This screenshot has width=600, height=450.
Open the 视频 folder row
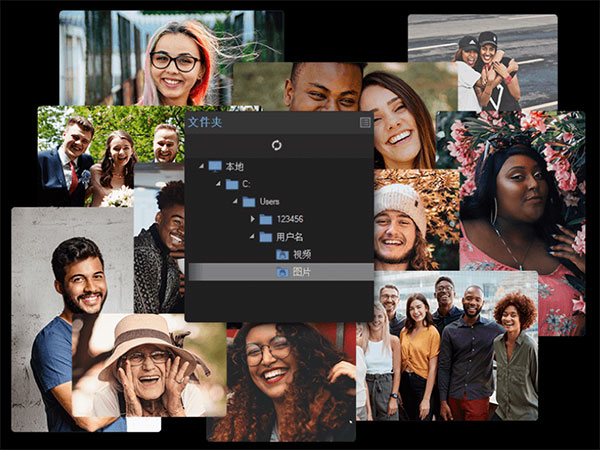[281, 254]
